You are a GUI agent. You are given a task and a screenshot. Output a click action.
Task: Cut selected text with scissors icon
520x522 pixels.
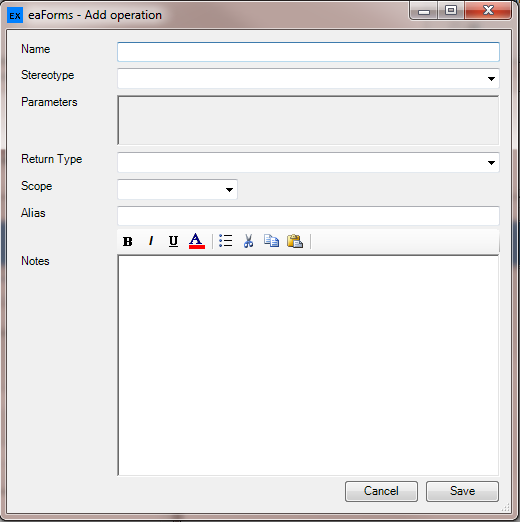248,241
